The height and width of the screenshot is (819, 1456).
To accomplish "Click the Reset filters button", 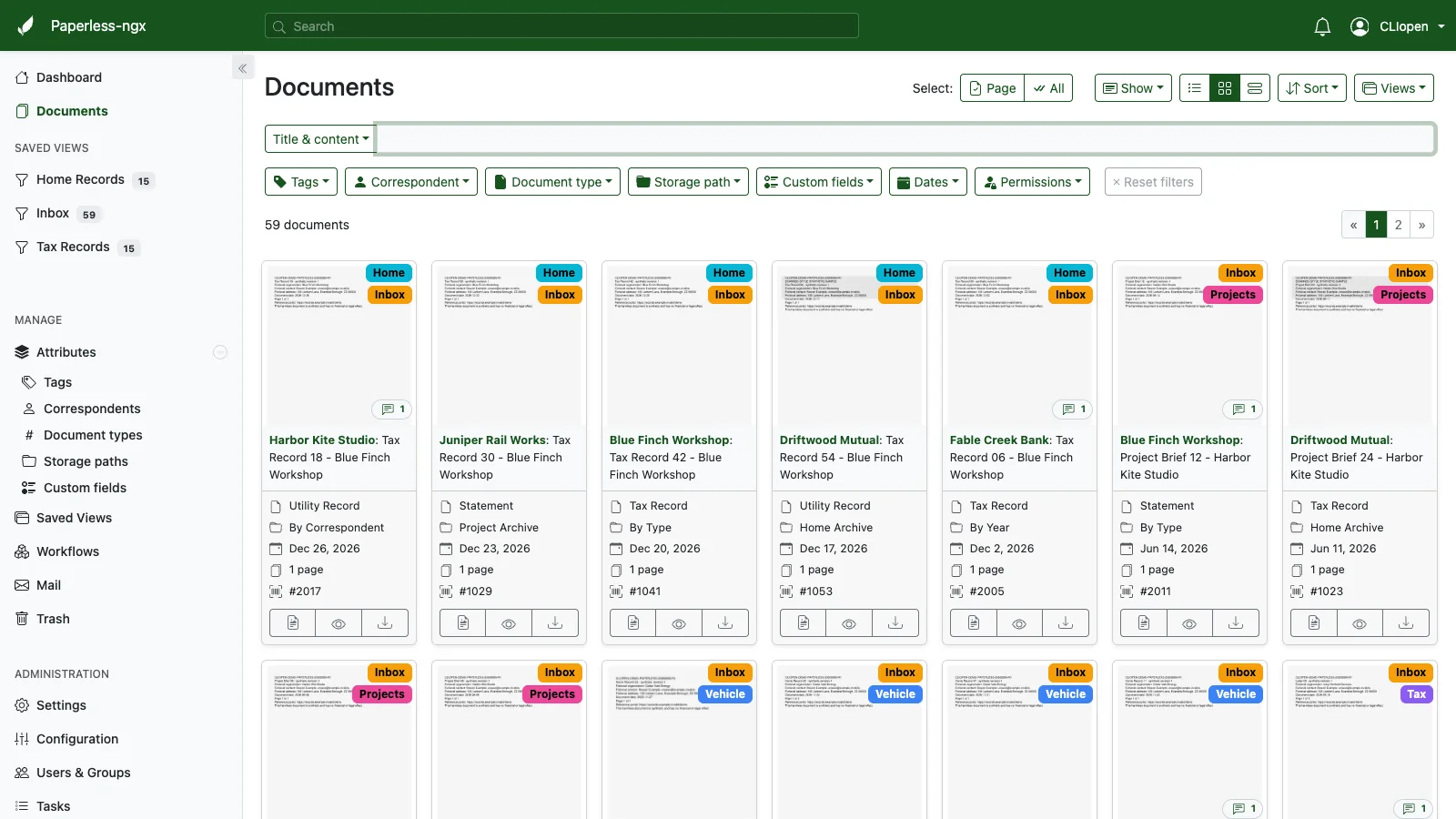I will [1153, 182].
